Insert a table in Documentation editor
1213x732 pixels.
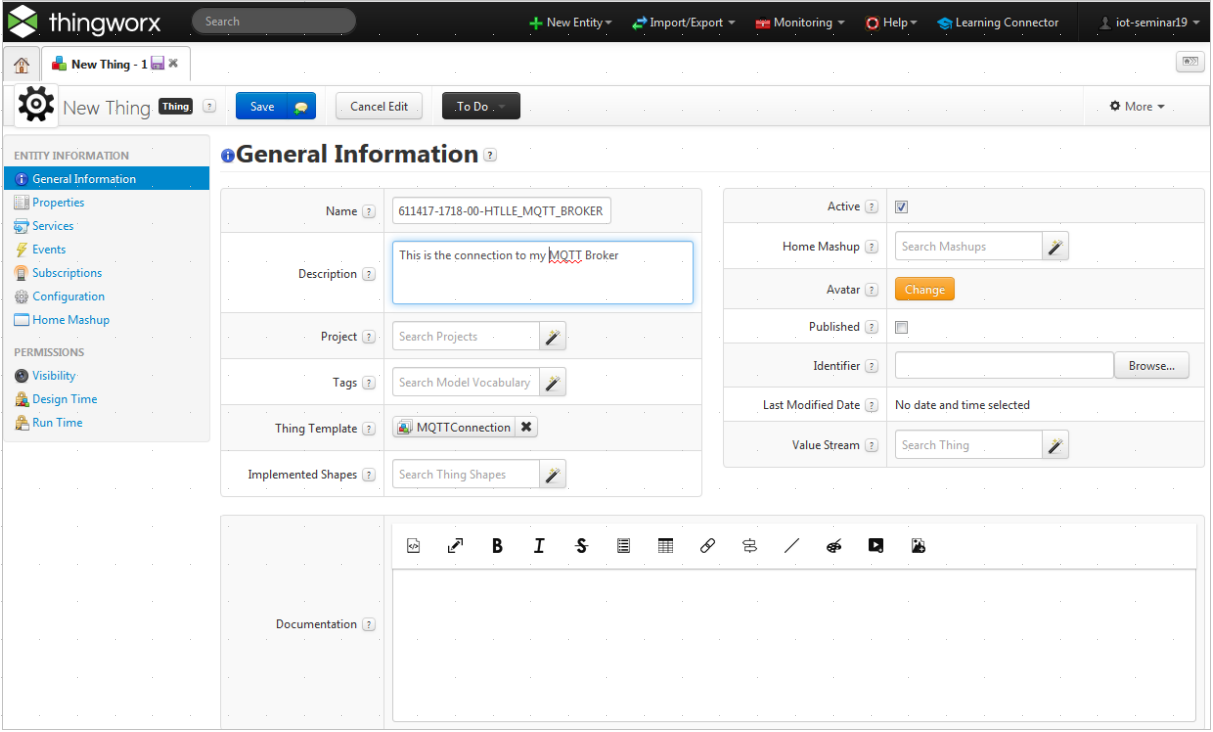pyautogui.click(x=665, y=546)
